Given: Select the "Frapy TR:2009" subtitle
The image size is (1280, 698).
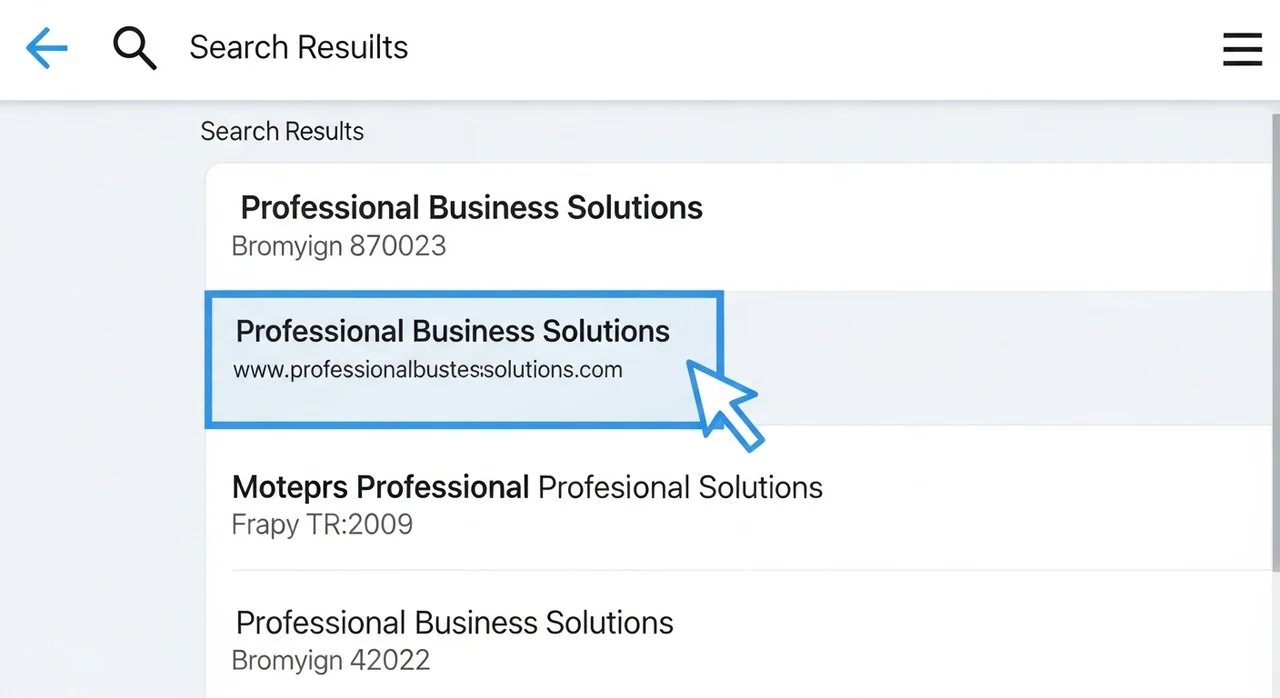Looking at the screenshot, I should [321, 524].
